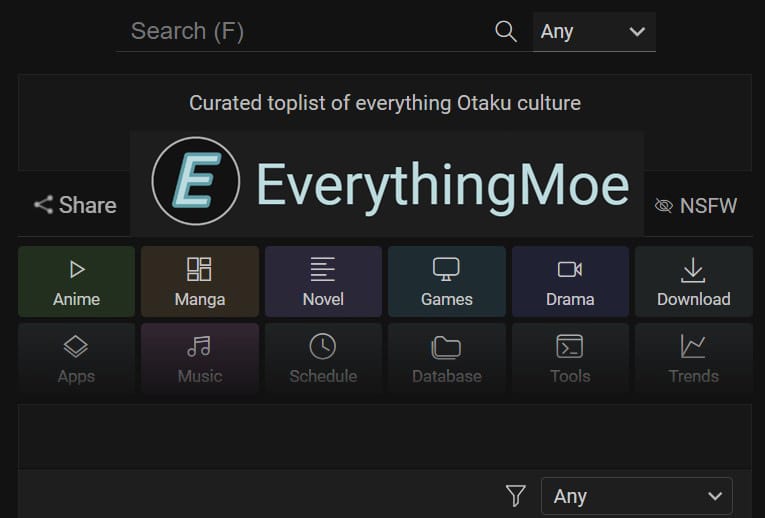Select the Drama category tile
The image size is (765, 518).
570,282
